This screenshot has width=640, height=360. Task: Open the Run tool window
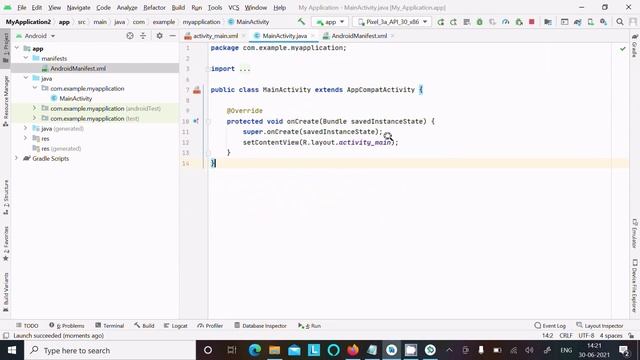[x=309, y=326]
